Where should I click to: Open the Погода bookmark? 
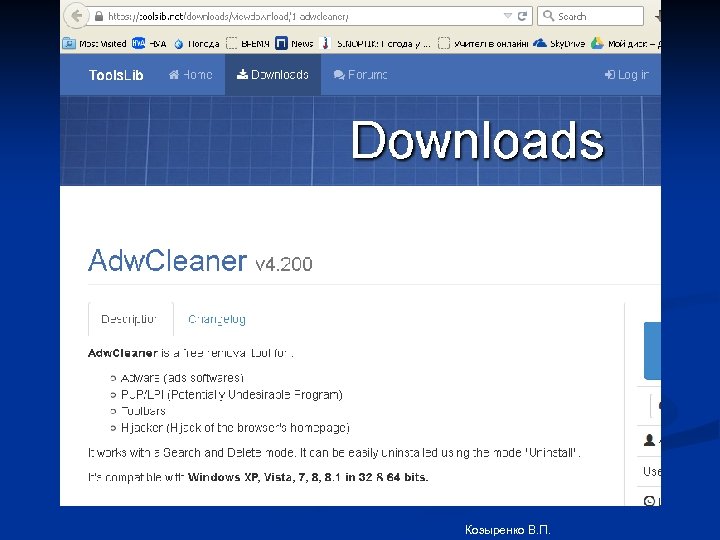tap(197, 44)
